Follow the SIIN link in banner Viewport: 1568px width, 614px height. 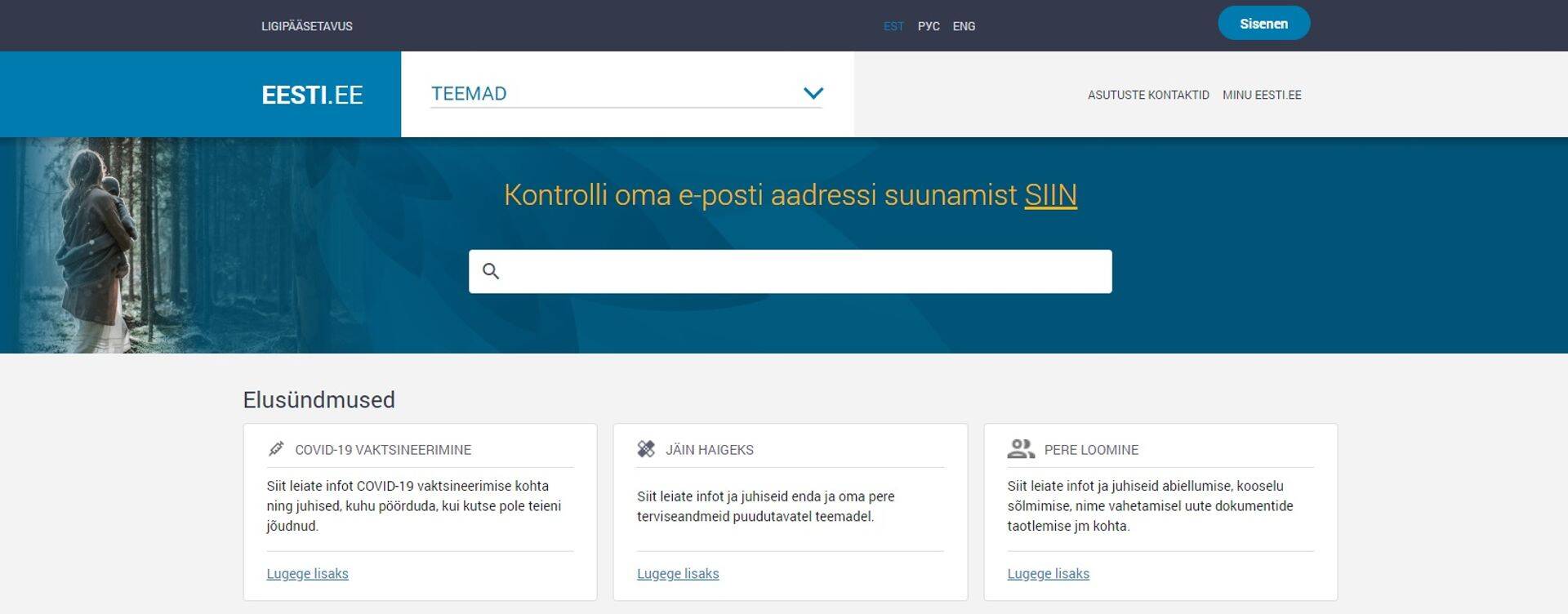[x=1050, y=195]
